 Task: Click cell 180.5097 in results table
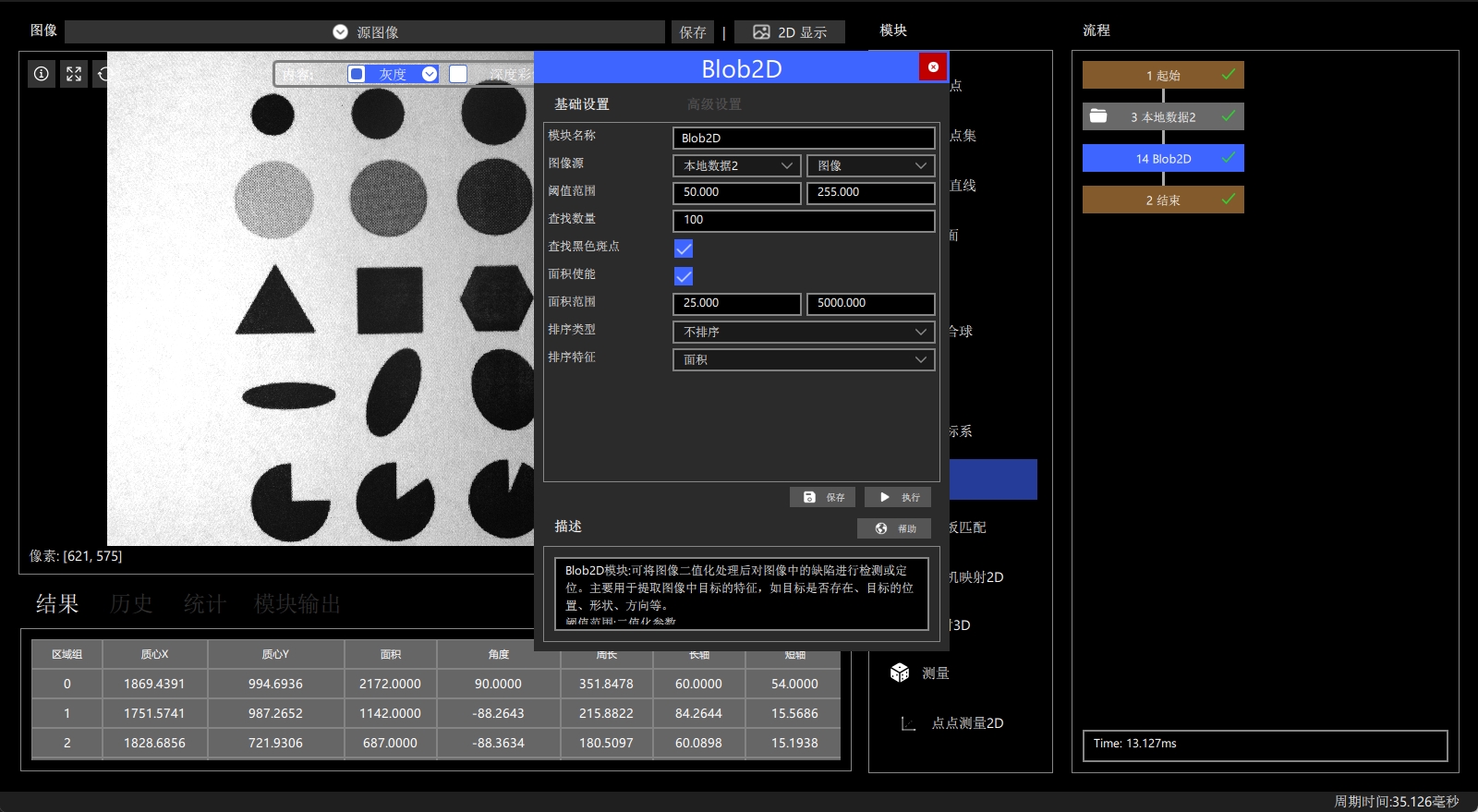point(606,743)
